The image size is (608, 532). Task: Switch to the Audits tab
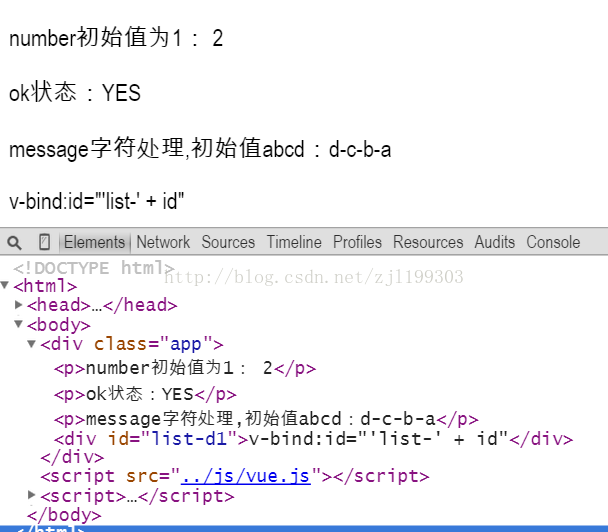[x=495, y=242]
